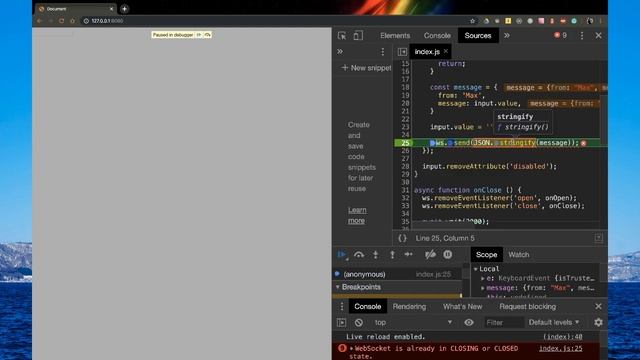Click the home icon in the browser toolbar

72,21
